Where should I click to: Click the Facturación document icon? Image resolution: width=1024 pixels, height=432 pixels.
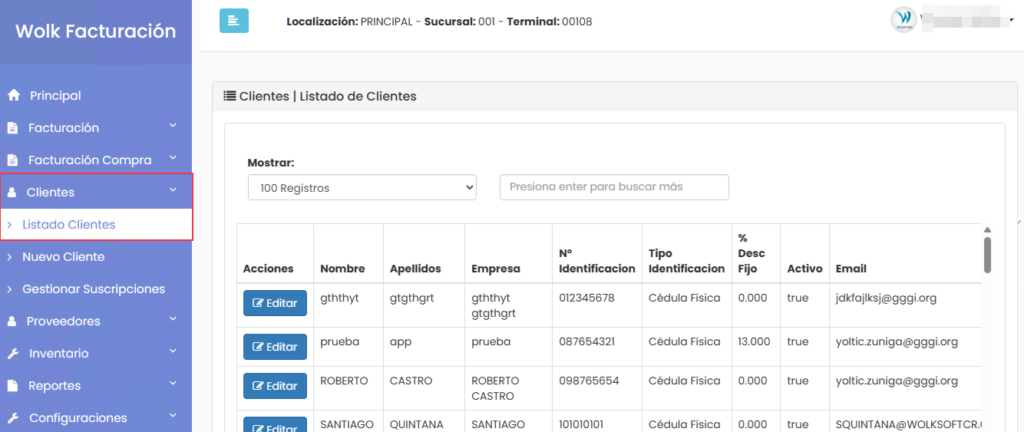point(13,128)
